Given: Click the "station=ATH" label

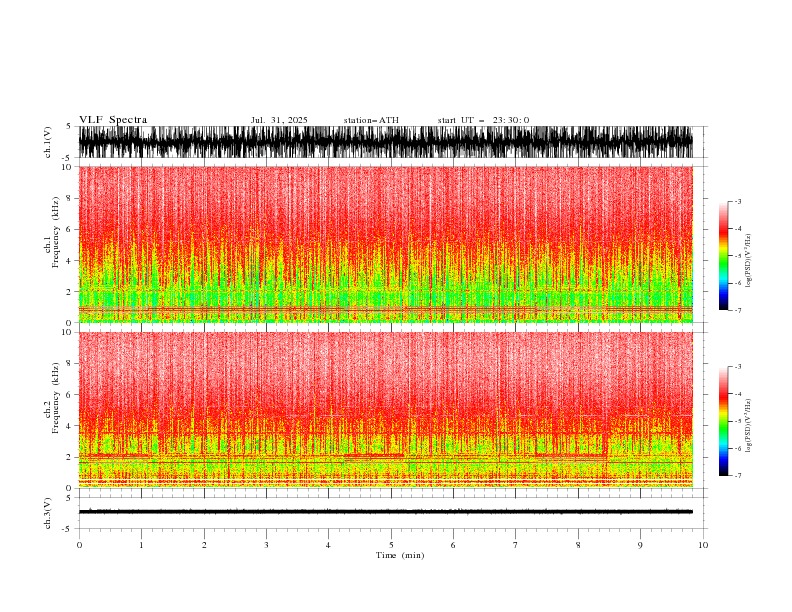Looking at the screenshot, I should click(x=371, y=120).
